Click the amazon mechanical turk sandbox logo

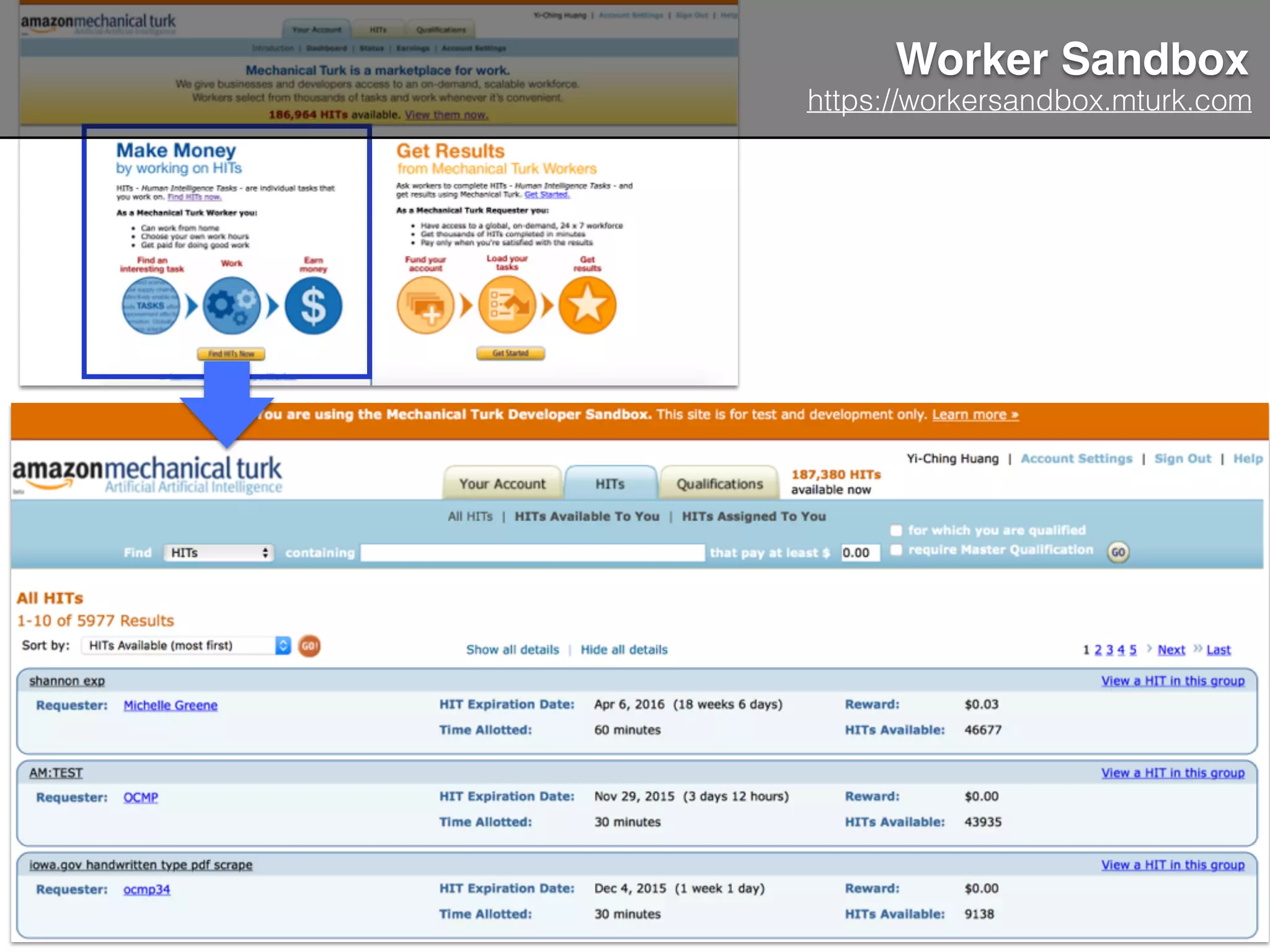click(x=147, y=475)
